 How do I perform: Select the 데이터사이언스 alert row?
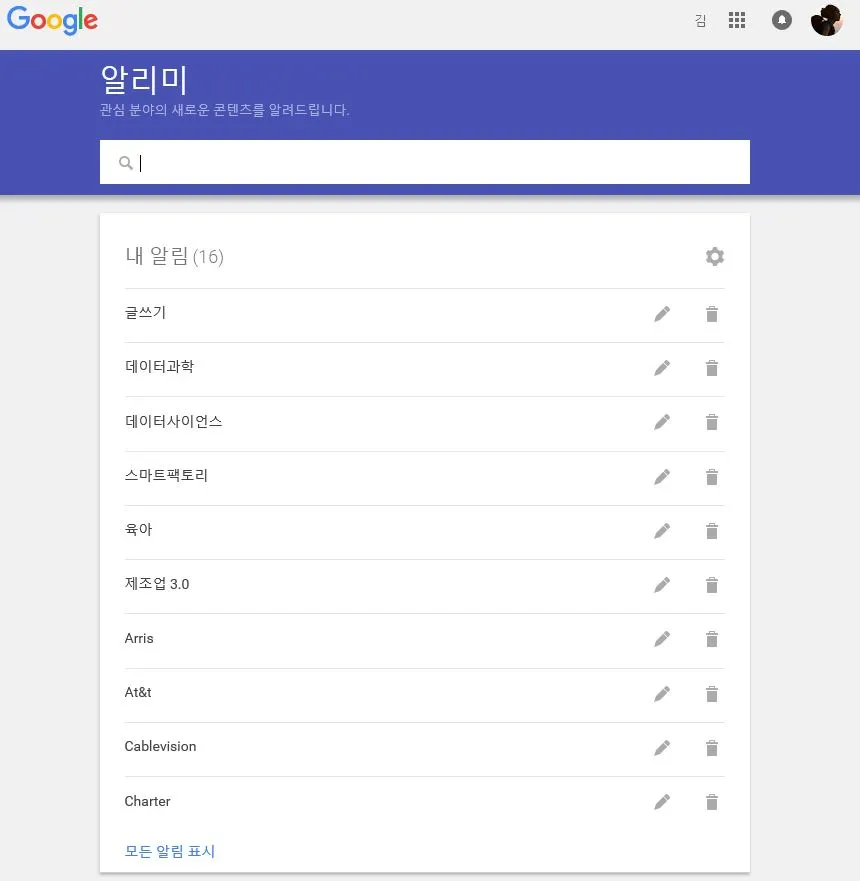425,424
